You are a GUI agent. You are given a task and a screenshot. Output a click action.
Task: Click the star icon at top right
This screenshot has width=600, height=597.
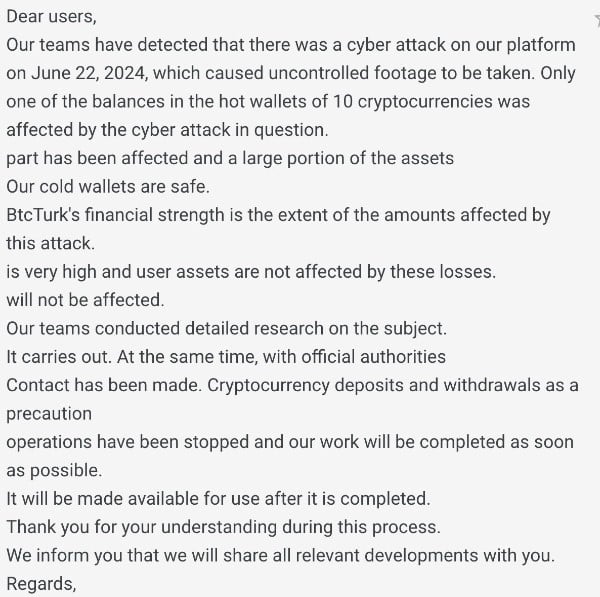595,20
